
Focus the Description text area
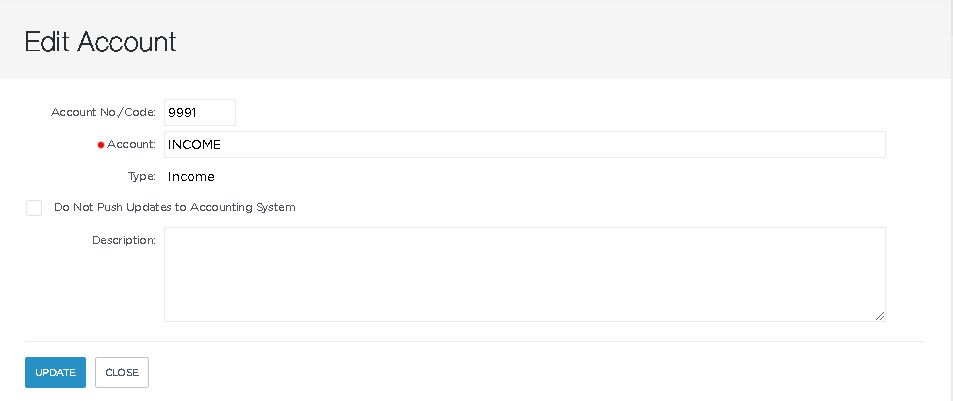[x=525, y=275]
